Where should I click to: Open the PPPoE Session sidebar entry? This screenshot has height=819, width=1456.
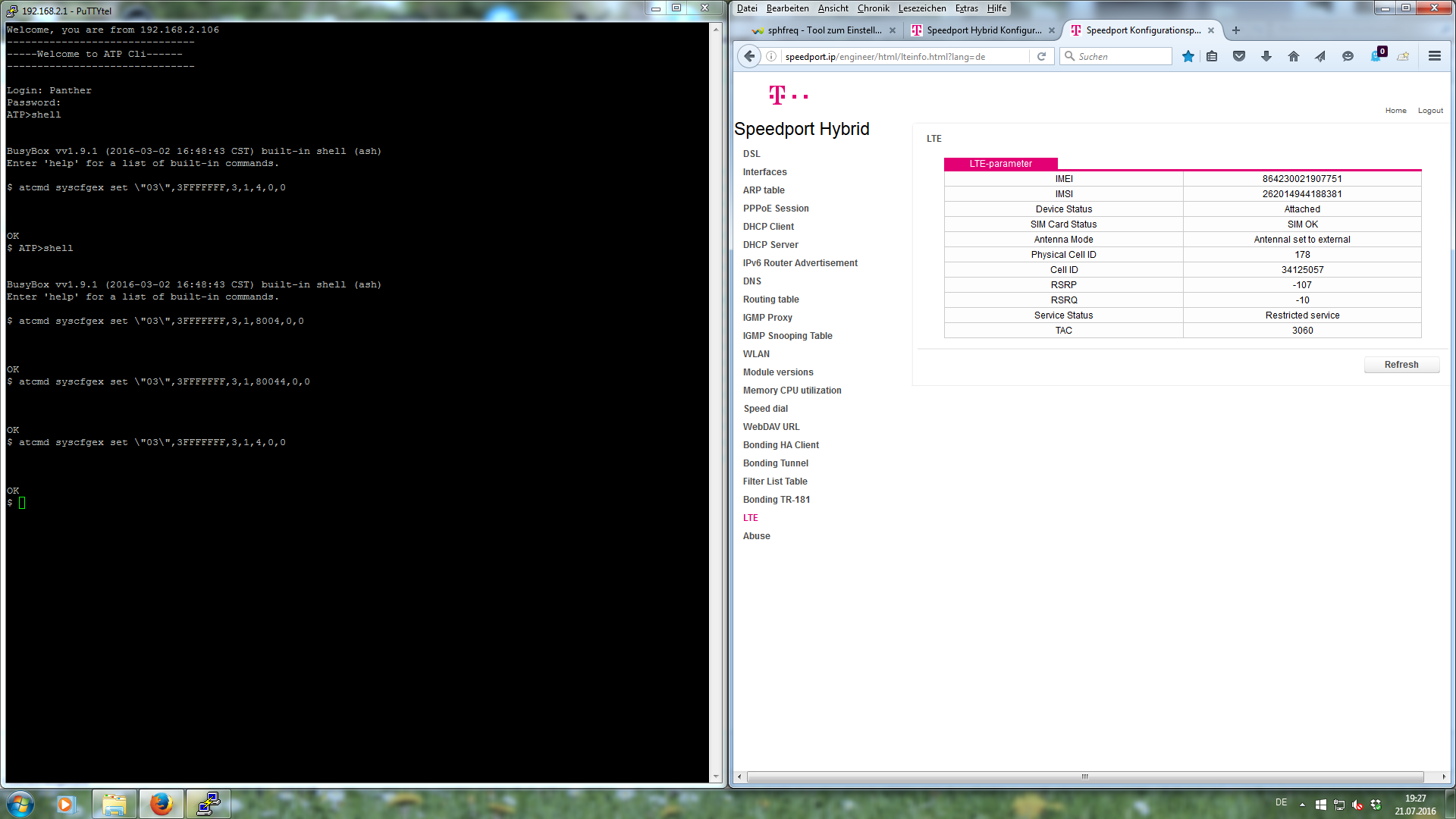tap(776, 209)
